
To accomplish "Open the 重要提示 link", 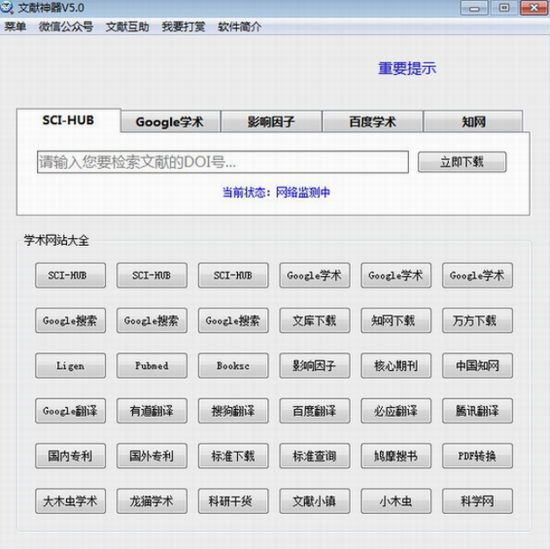I will [407, 68].
